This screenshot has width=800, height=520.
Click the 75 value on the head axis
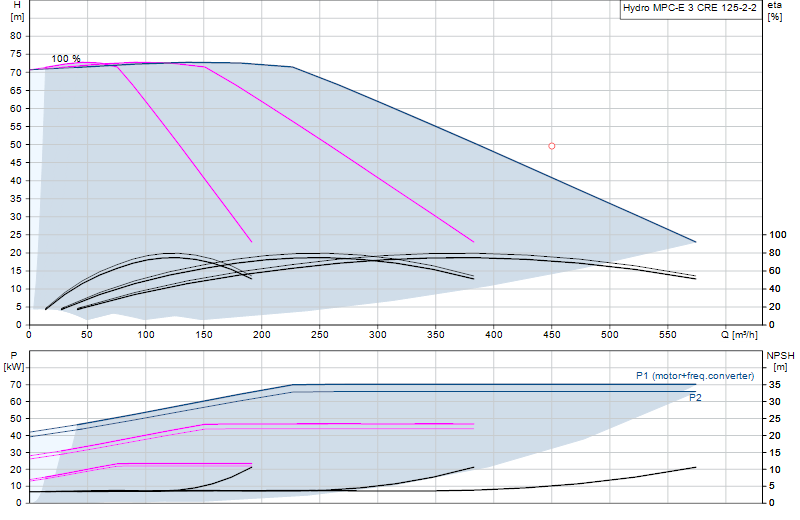pyautogui.click(x=16, y=54)
